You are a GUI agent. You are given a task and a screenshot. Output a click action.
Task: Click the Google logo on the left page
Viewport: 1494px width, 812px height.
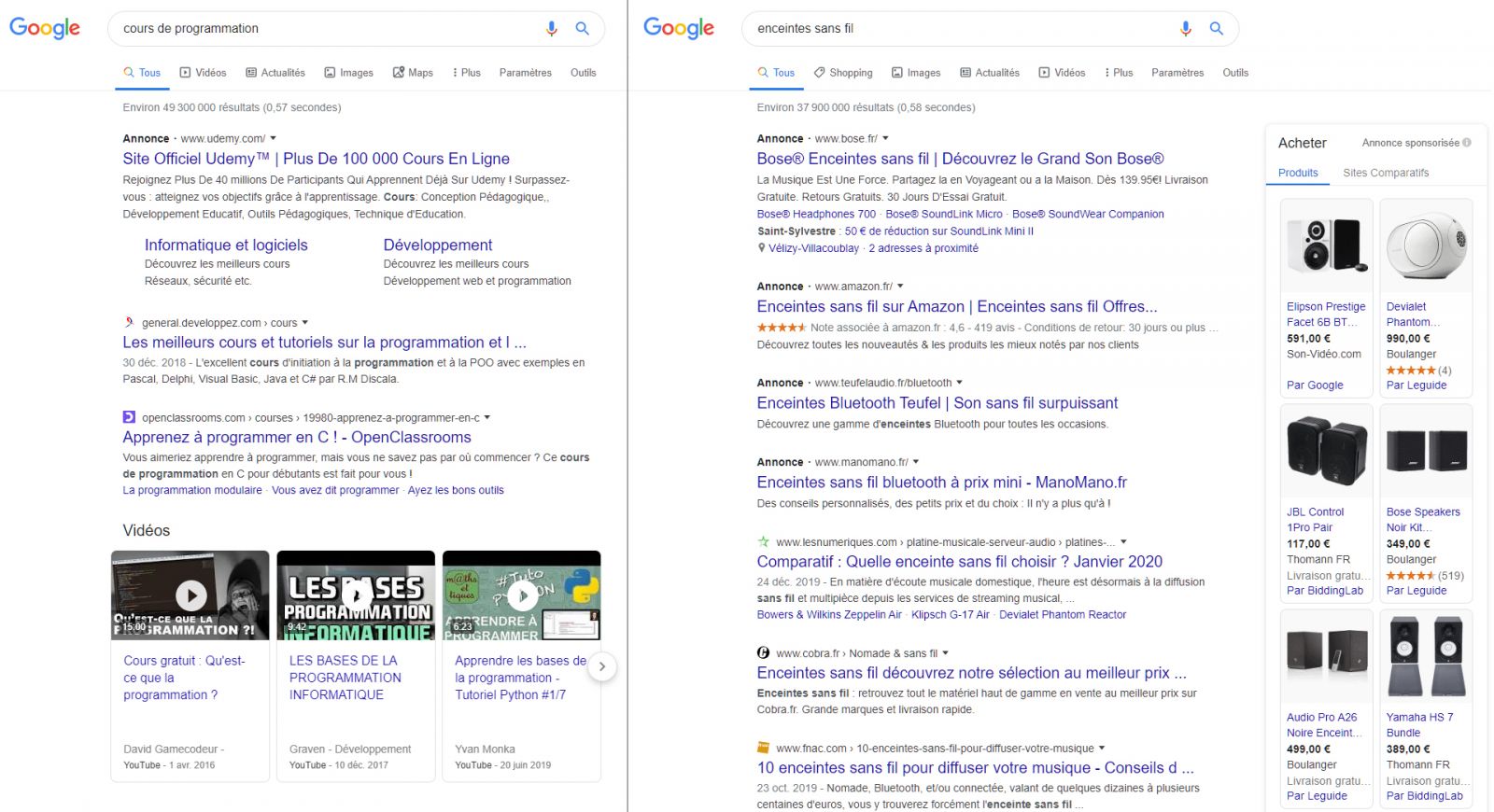click(45, 29)
